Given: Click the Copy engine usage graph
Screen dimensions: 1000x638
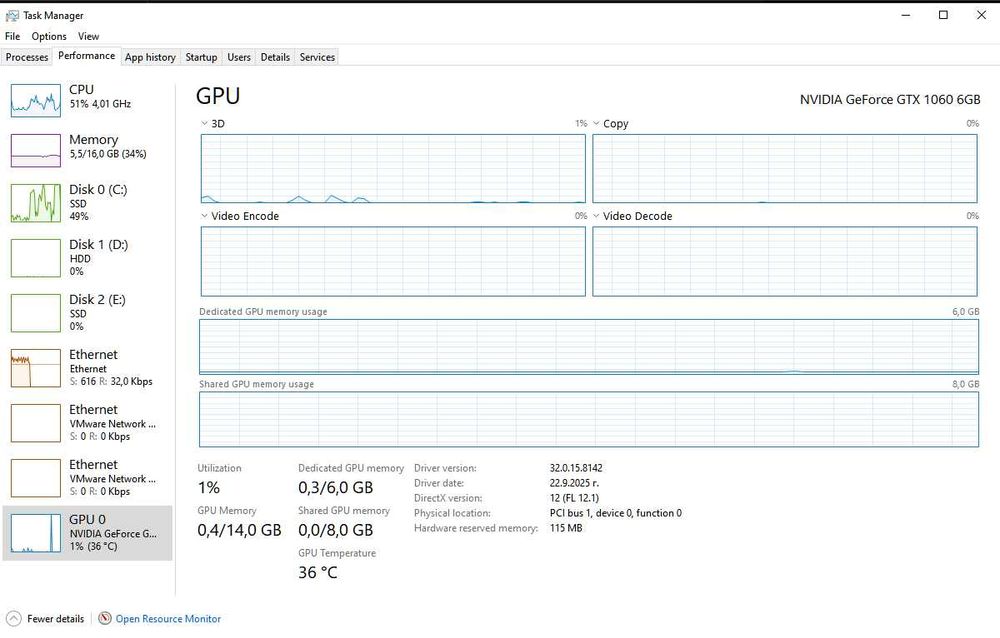Looking at the screenshot, I should [x=784, y=168].
